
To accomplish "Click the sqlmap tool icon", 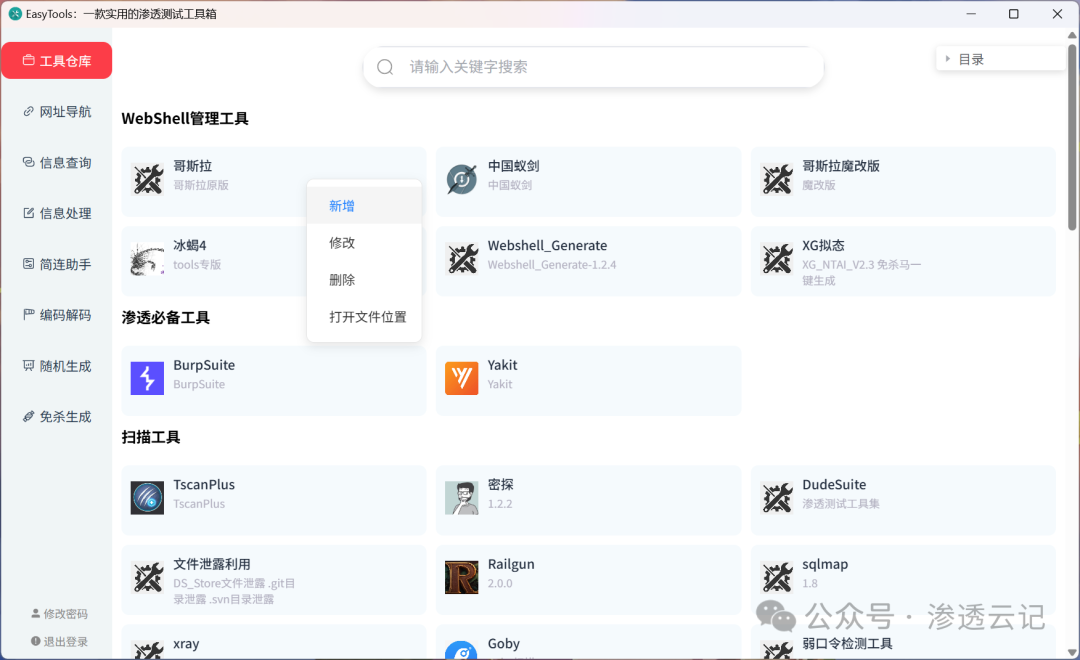I will pyautogui.click(x=777, y=577).
